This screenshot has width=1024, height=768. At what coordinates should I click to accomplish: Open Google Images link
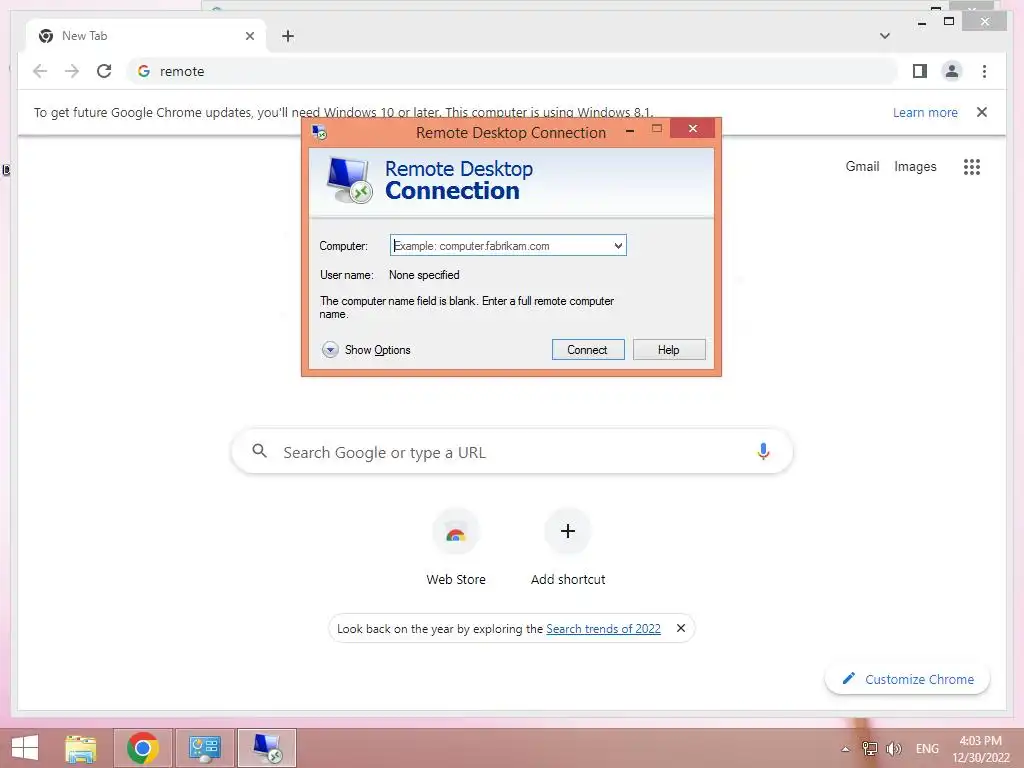(915, 167)
